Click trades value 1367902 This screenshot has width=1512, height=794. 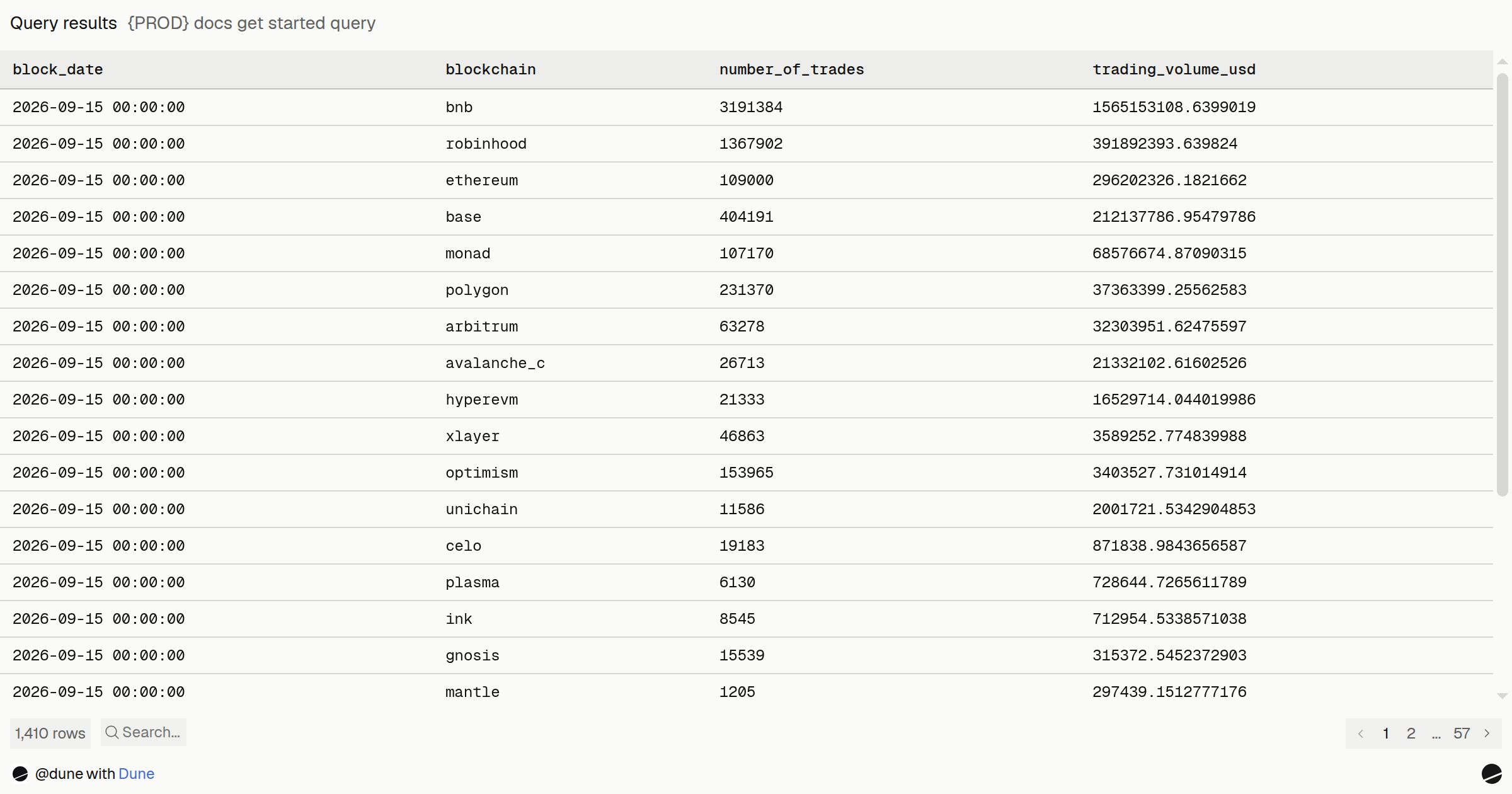[x=751, y=144]
